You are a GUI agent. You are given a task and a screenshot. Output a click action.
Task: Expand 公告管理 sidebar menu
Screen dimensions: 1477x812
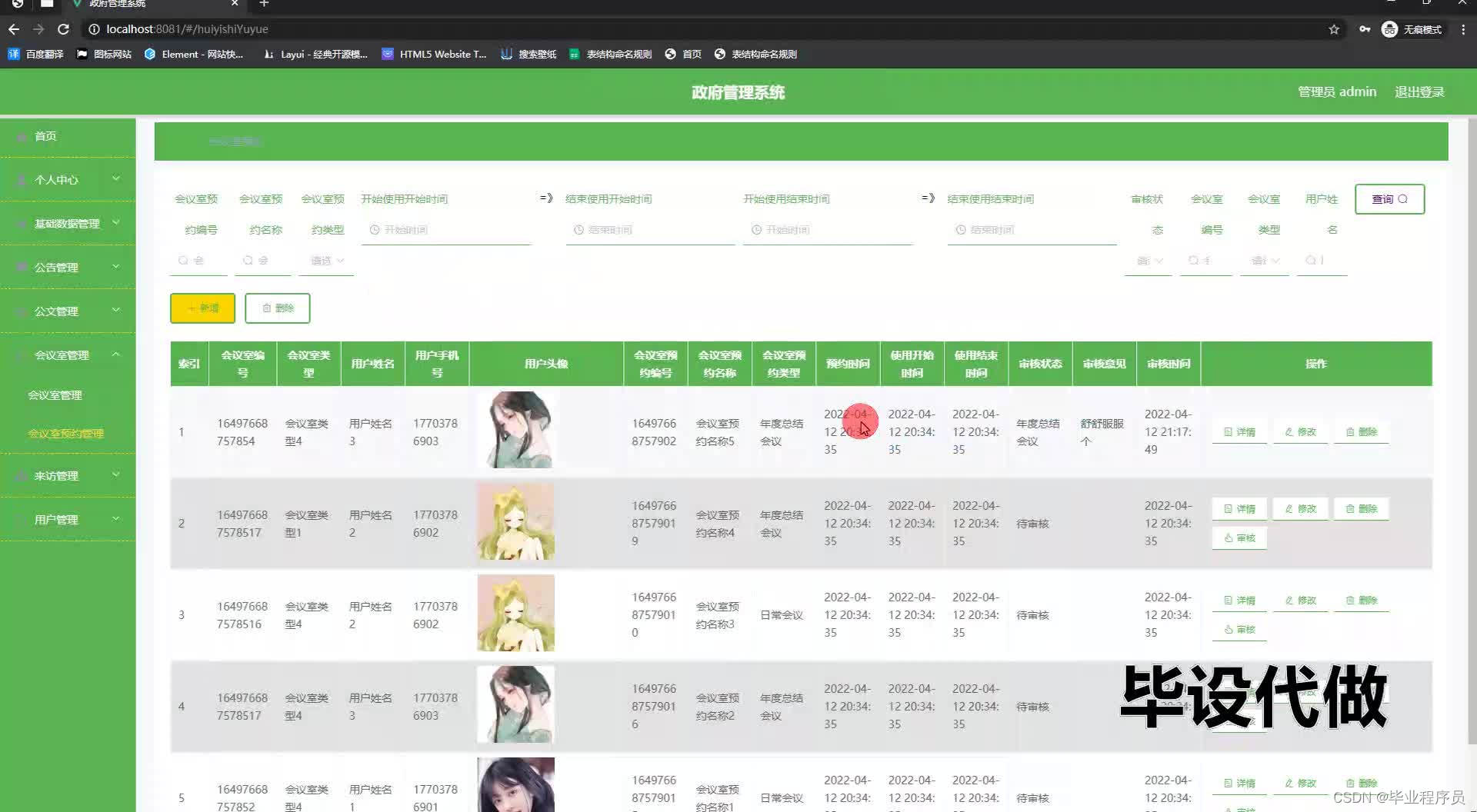coord(68,267)
